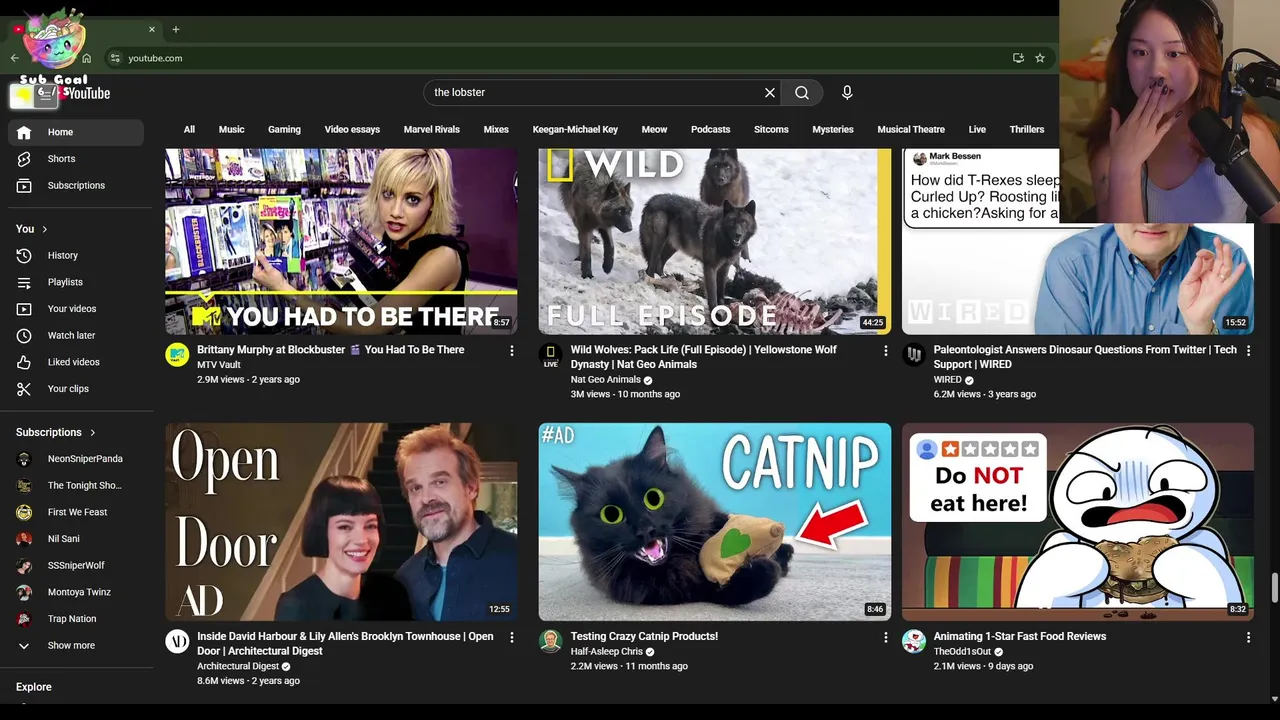Play Open Door AD thumbnail

[x=341, y=522]
